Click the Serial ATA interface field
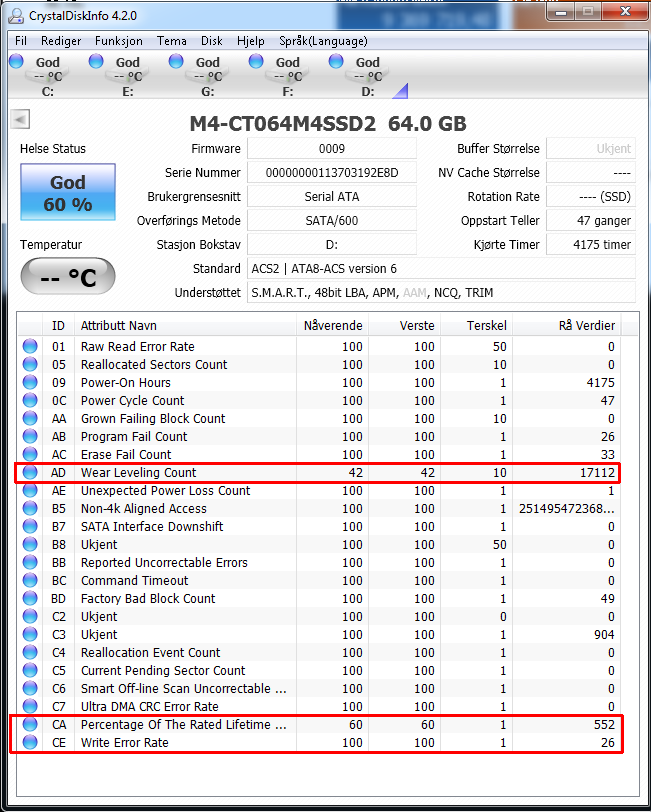Viewport: 651px width, 812px height. (x=332, y=197)
